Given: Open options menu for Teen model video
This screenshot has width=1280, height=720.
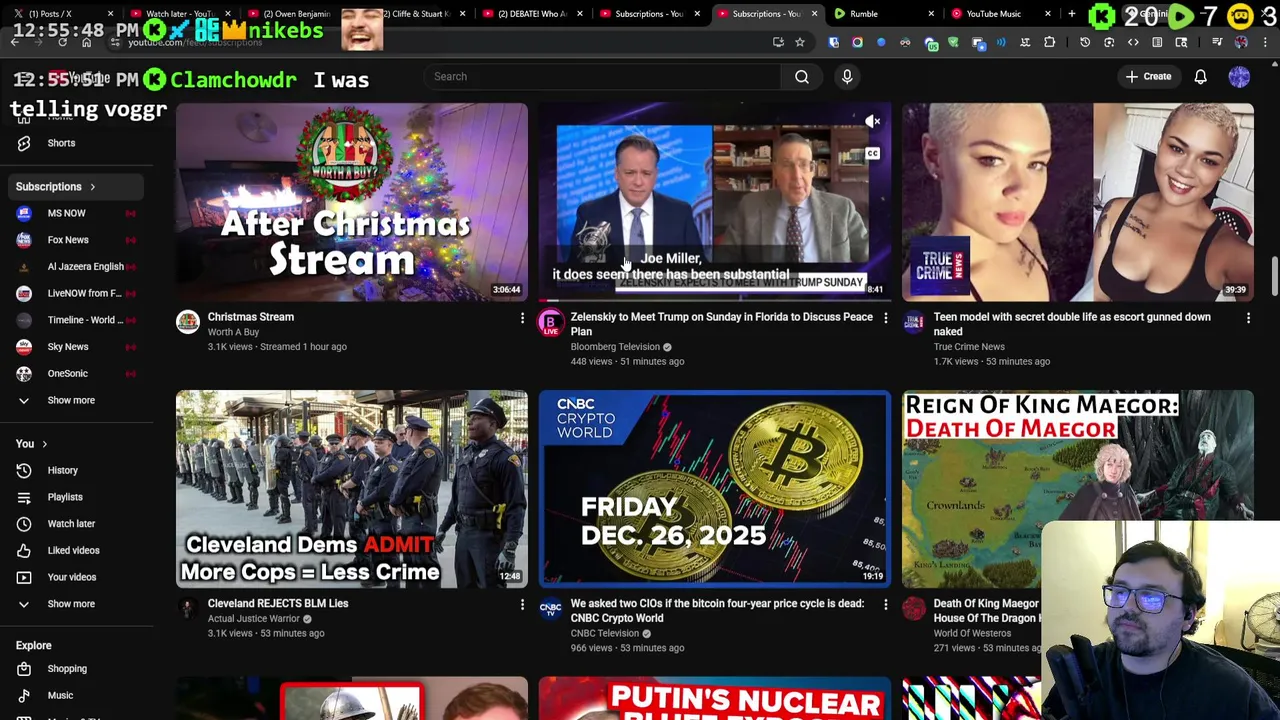Looking at the screenshot, I should click(1248, 318).
